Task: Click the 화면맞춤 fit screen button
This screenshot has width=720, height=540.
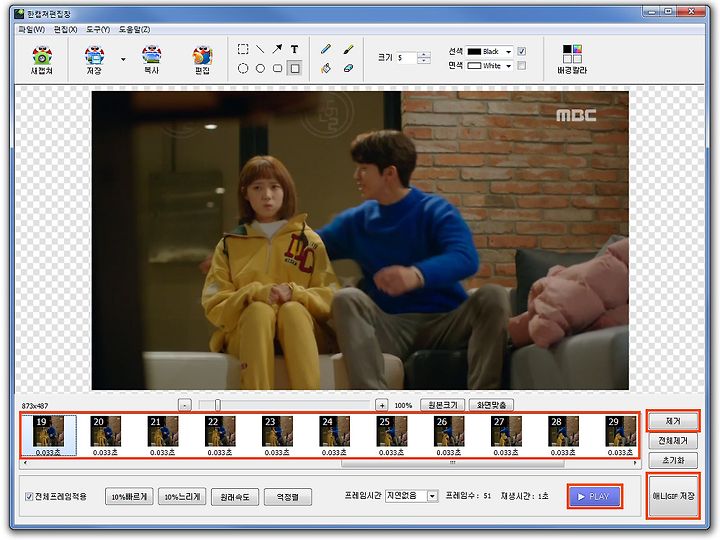Action: (x=491, y=405)
